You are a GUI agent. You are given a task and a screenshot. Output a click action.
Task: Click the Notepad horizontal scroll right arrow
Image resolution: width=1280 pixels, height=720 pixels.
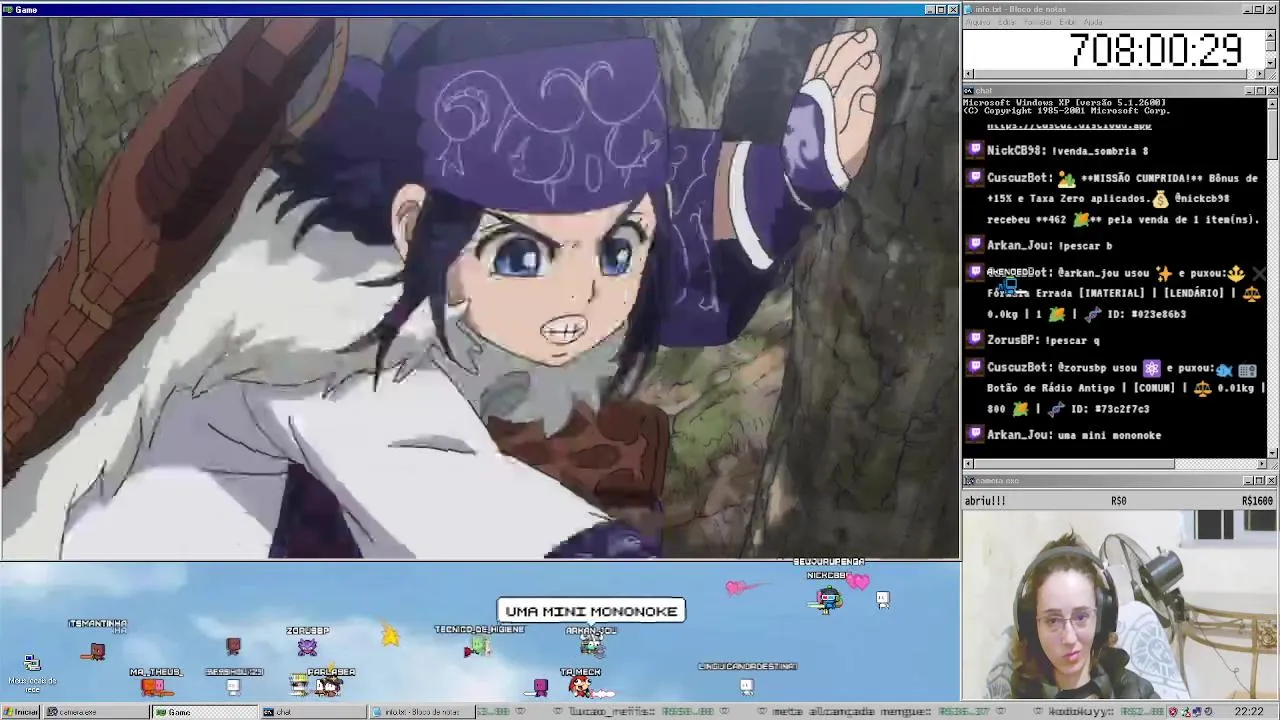click(1260, 74)
